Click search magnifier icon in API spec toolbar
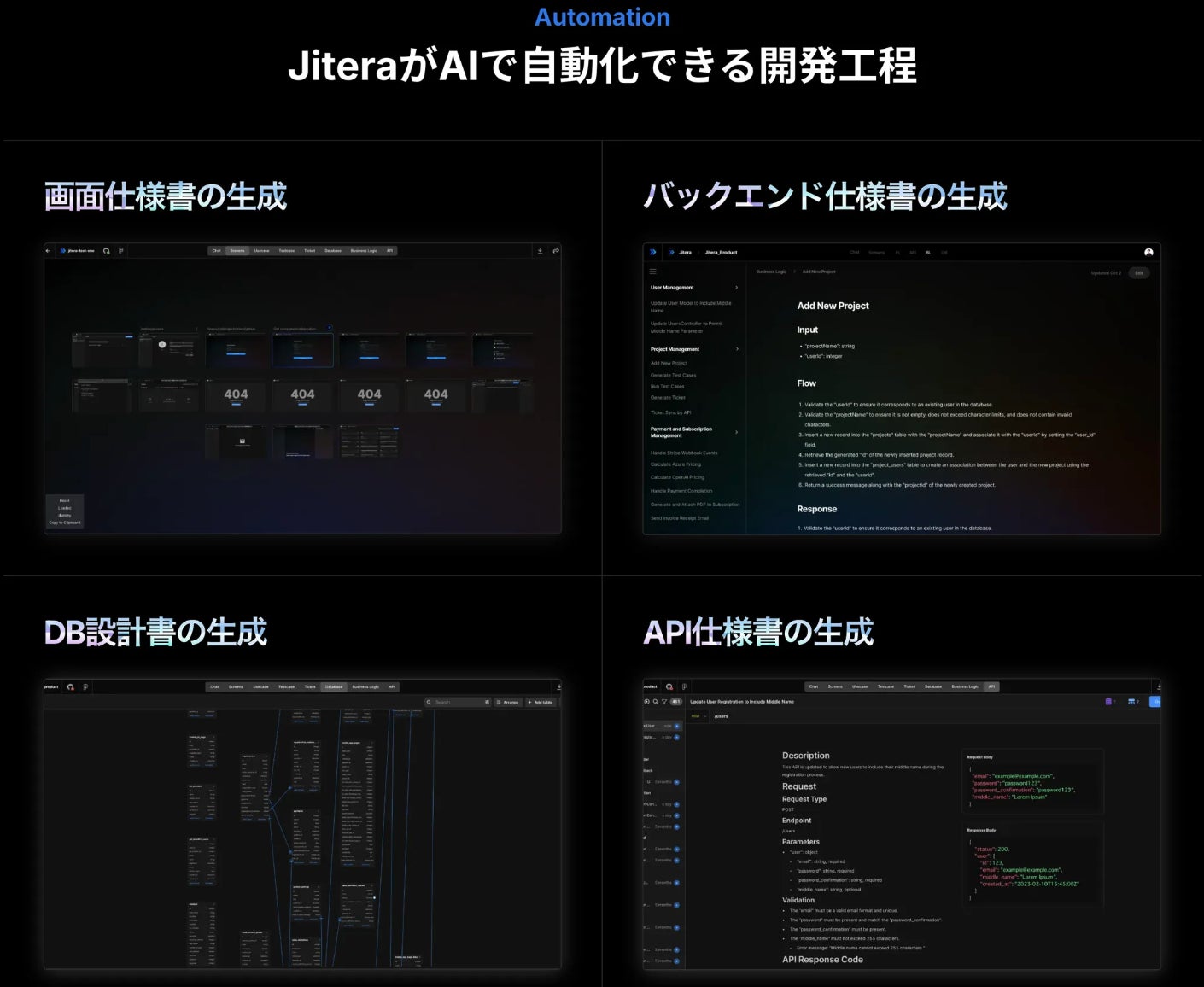 tap(656, 702)
